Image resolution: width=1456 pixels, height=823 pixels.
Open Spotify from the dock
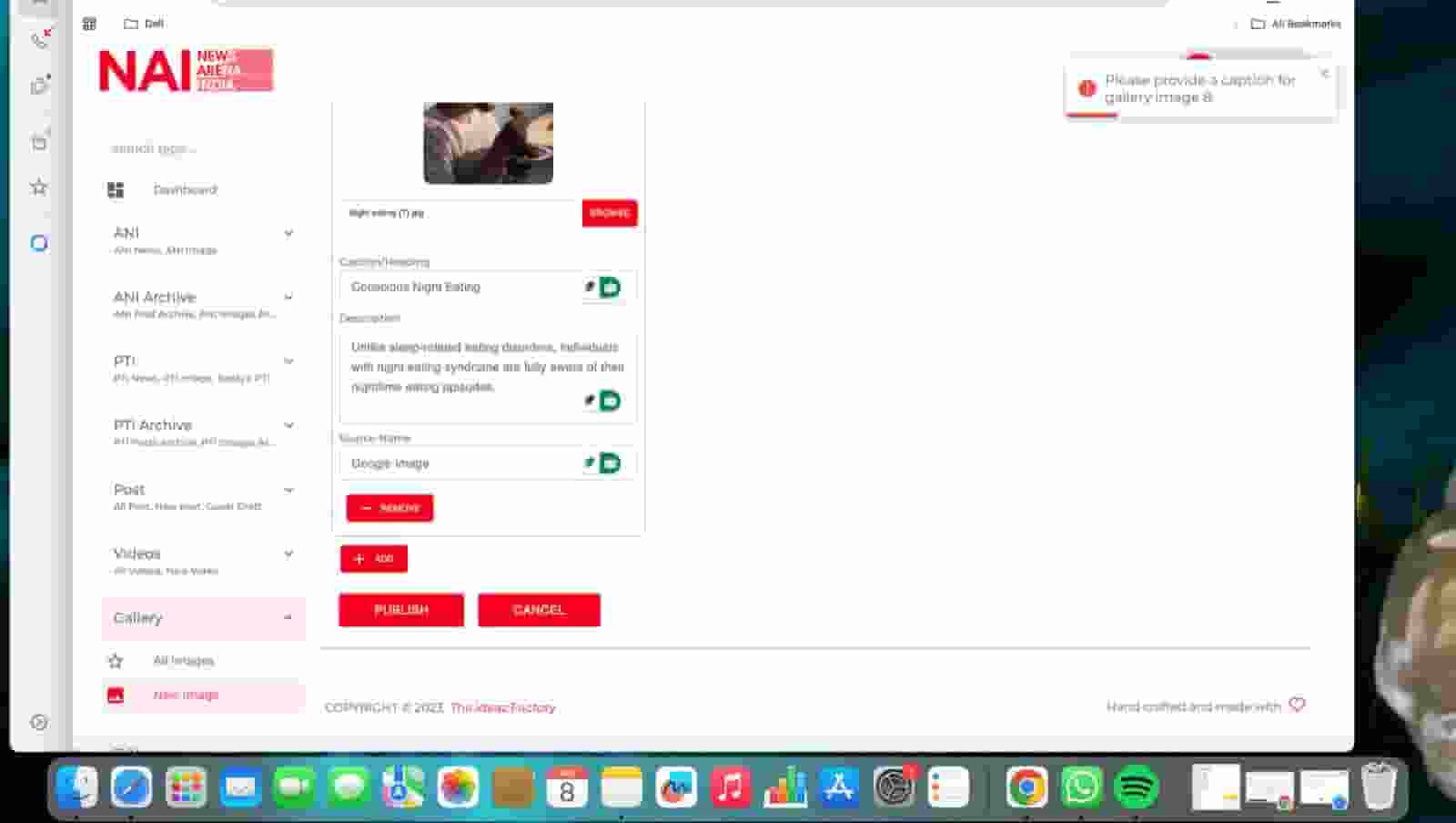click(x=1136, y=787)
